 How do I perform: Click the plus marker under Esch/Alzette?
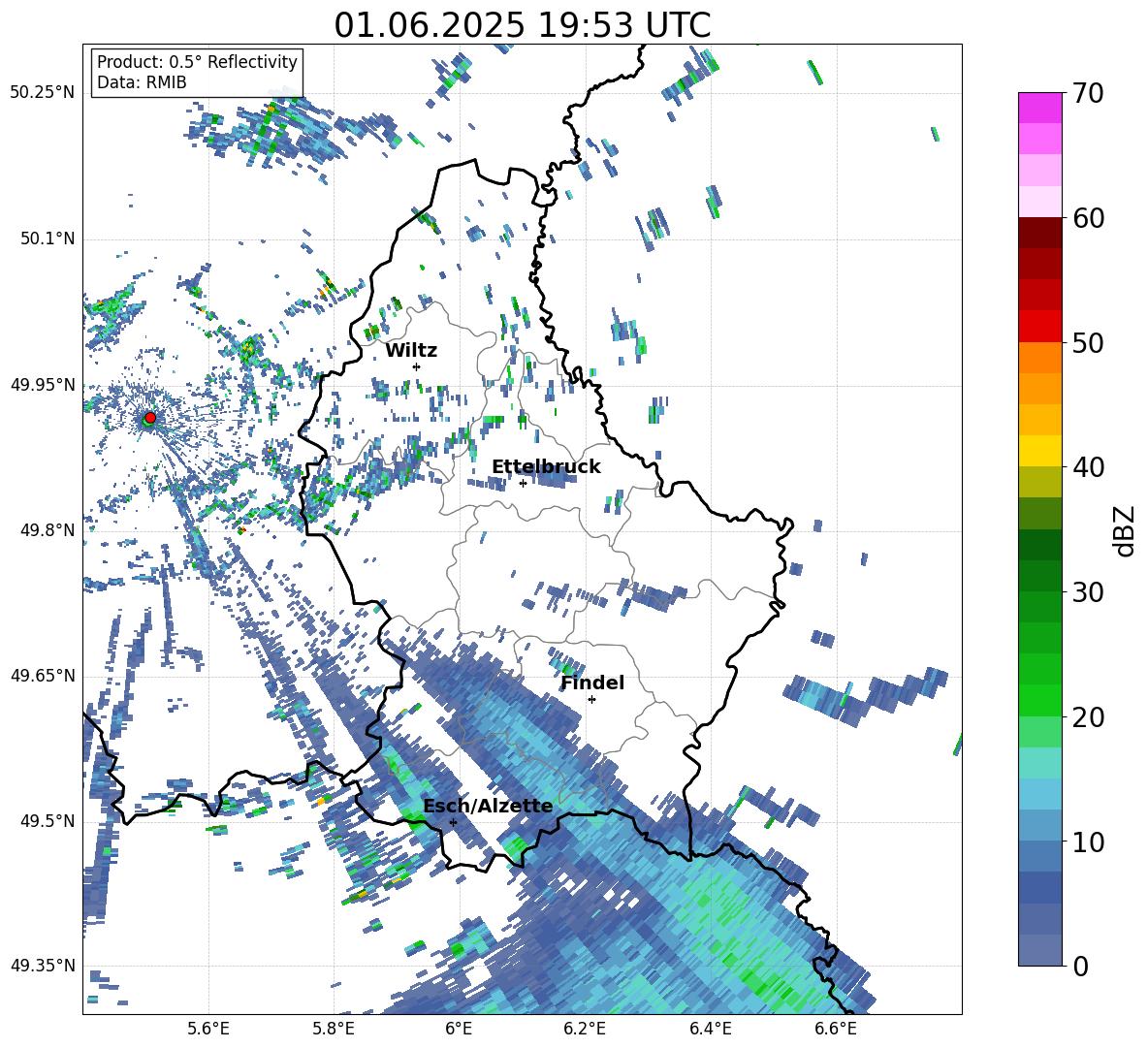(x=453, y=822)
